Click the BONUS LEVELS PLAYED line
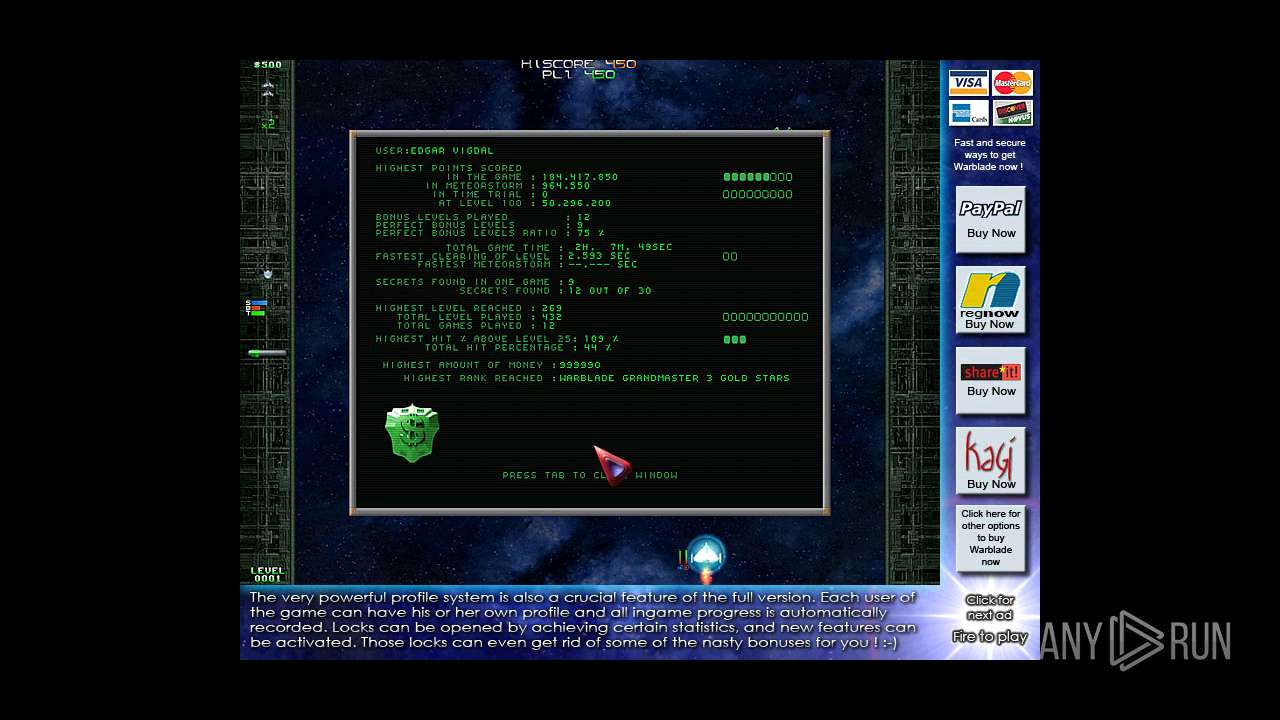The image size is (1280, 720). [483, 217]
